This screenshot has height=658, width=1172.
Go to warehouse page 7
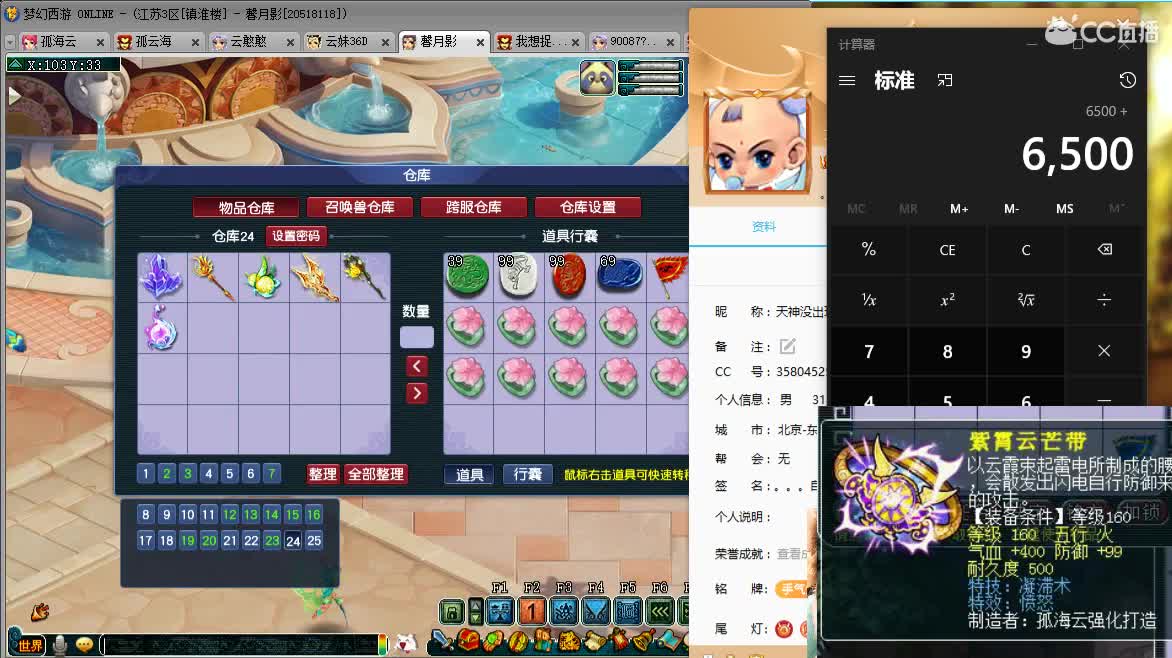[272, 473]
